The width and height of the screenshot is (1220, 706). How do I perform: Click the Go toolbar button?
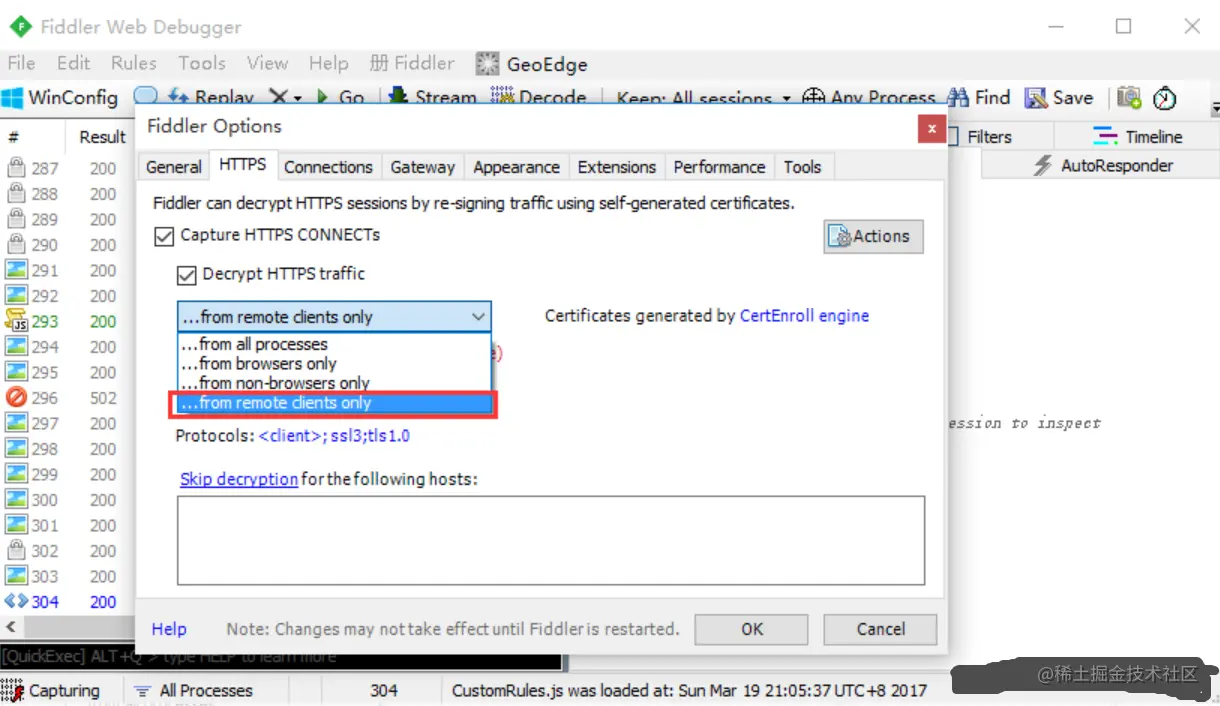click(340, 98)
